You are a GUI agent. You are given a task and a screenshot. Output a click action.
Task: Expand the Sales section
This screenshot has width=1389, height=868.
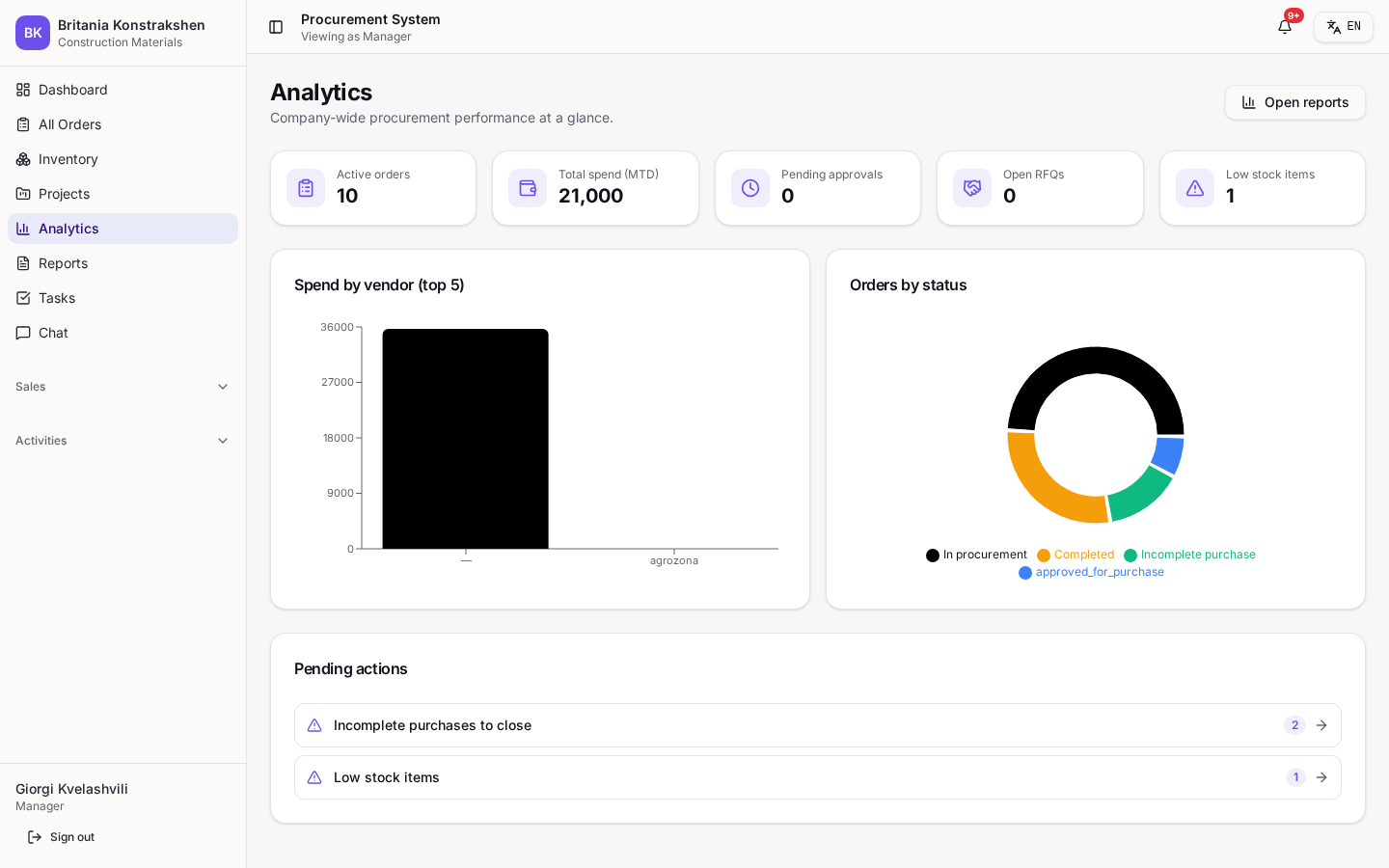tap(123, 387)
